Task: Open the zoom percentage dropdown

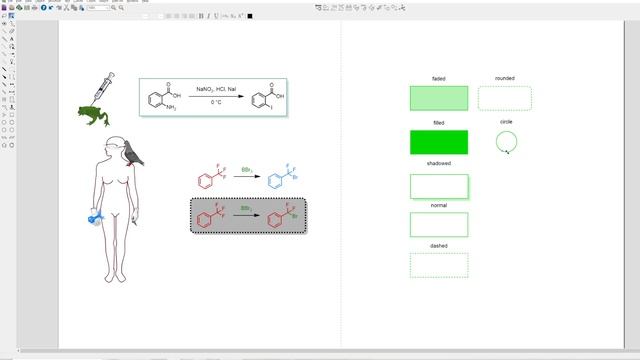Action: [98, 8]
